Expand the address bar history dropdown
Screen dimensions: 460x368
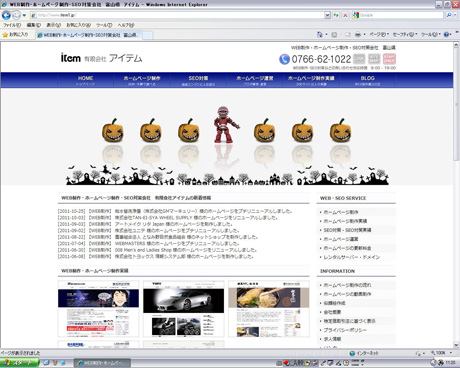tap(327, 15)
